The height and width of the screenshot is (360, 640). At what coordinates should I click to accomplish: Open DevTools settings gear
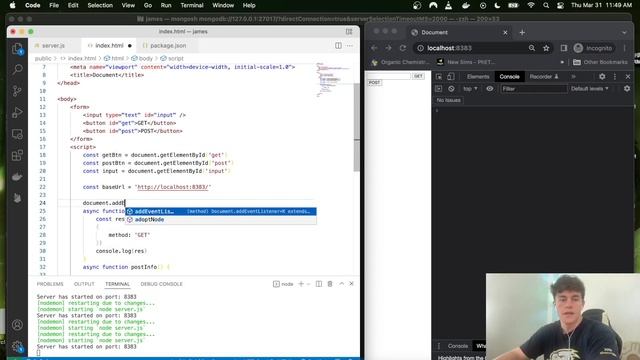click(602, 77)
